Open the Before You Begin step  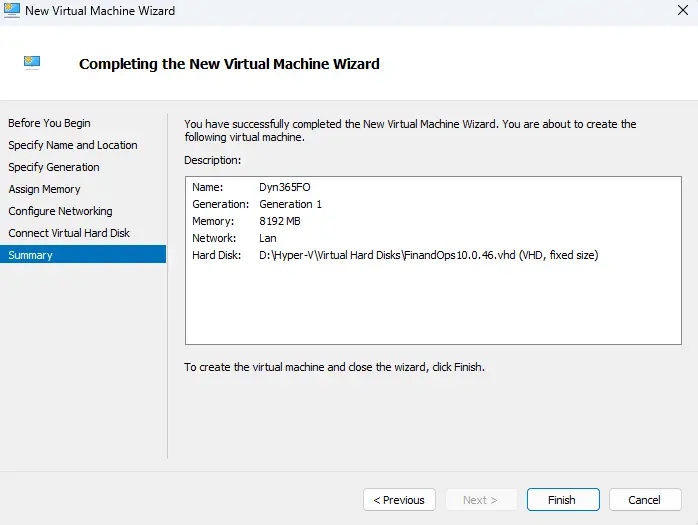[49, 123]
